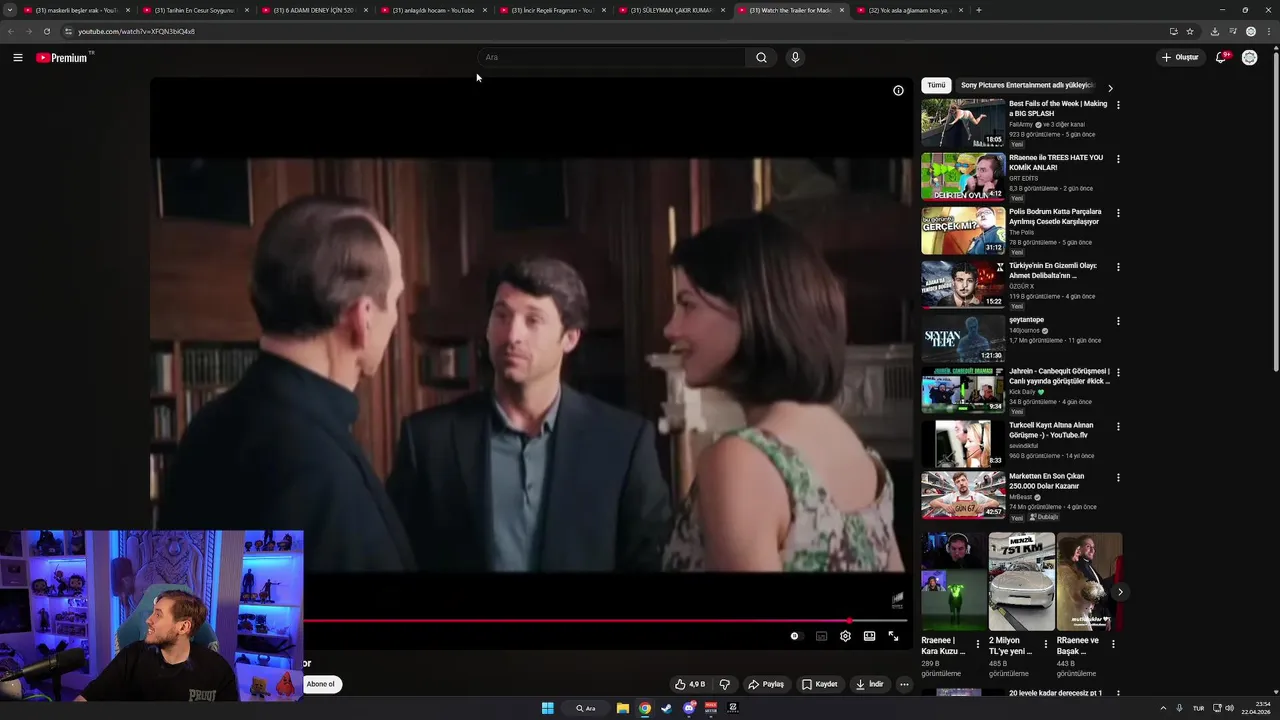Image resolution: width=1280 pixels, height=720 pixels.
Task: Start voice search with the microphone
Action: pyautogui.click(x=795, y=58)
